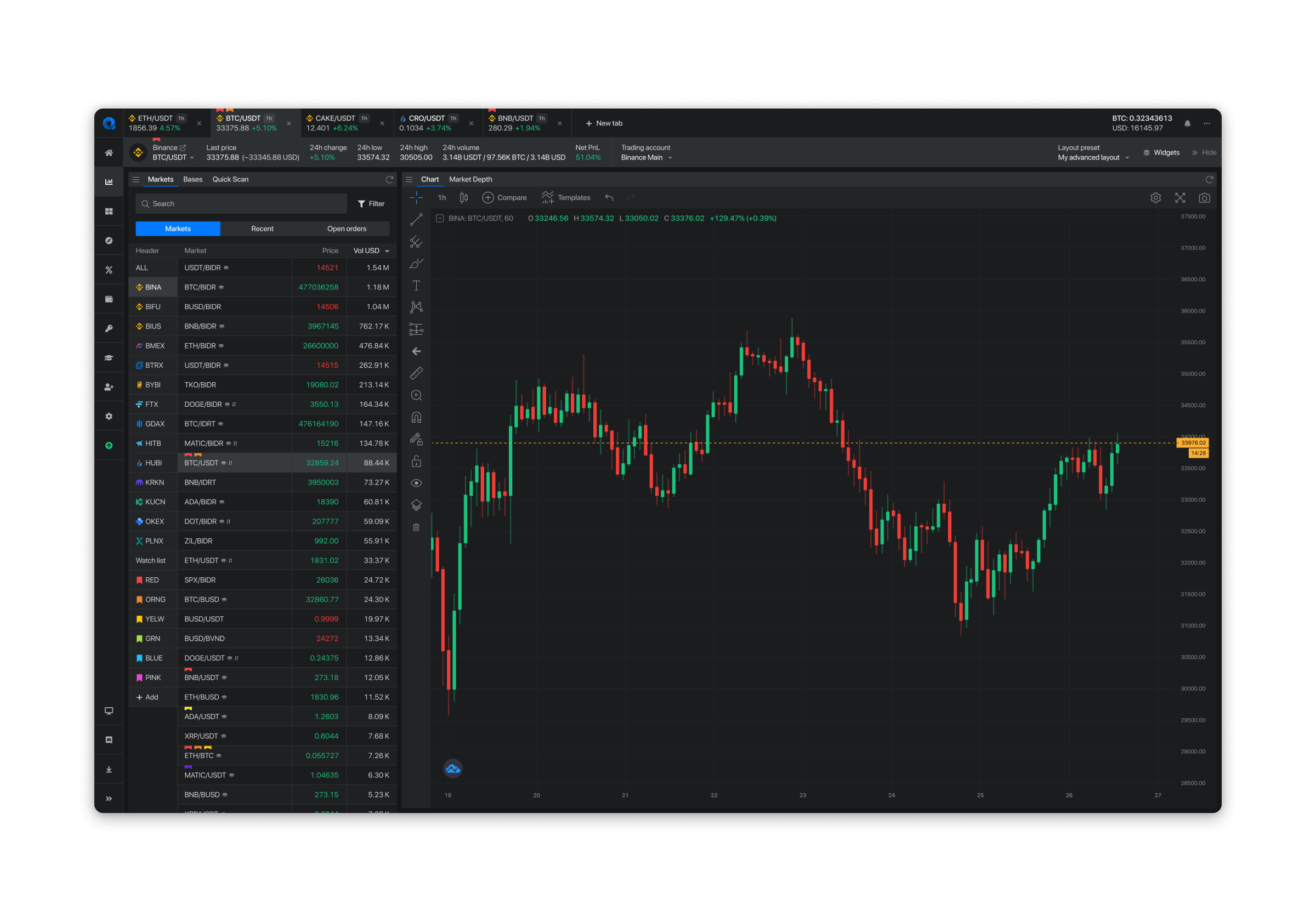
Task: Open the three-dots more menu
Action: click(1206, 123)
